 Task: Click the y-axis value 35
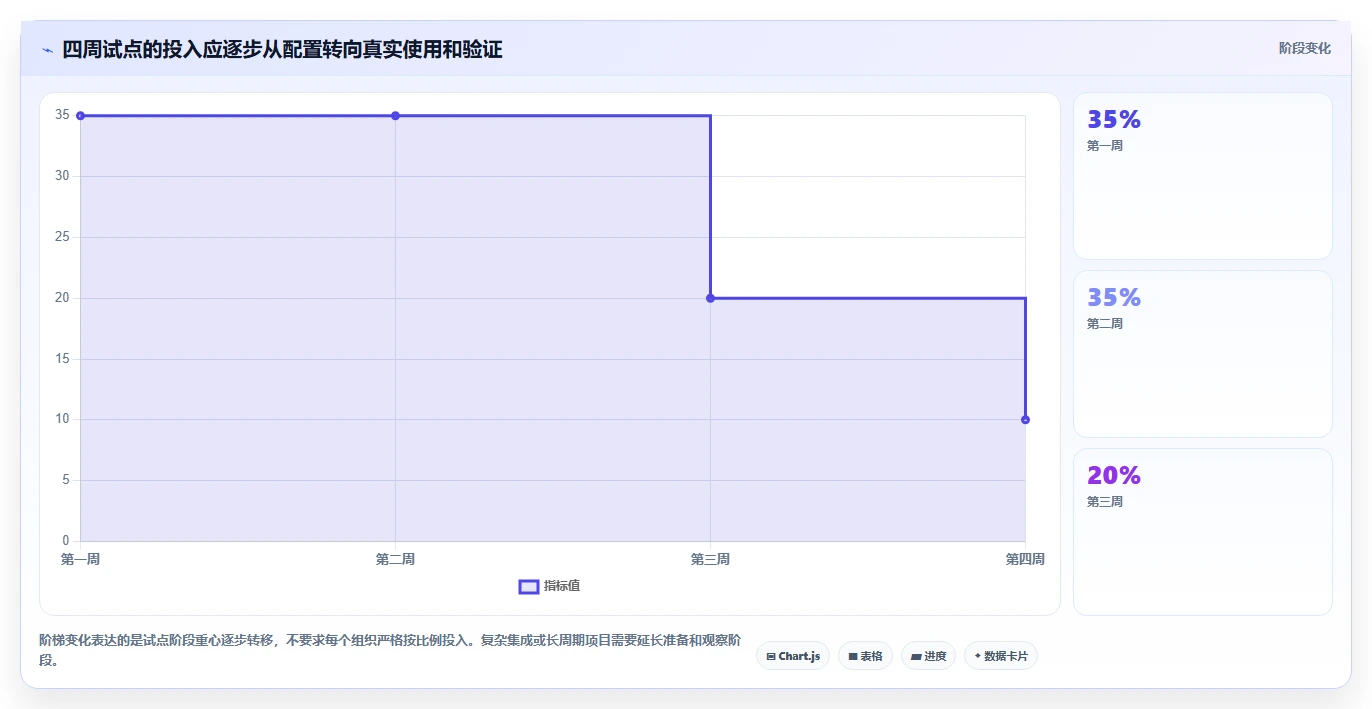pyautogui.click(x=62, y=115)
